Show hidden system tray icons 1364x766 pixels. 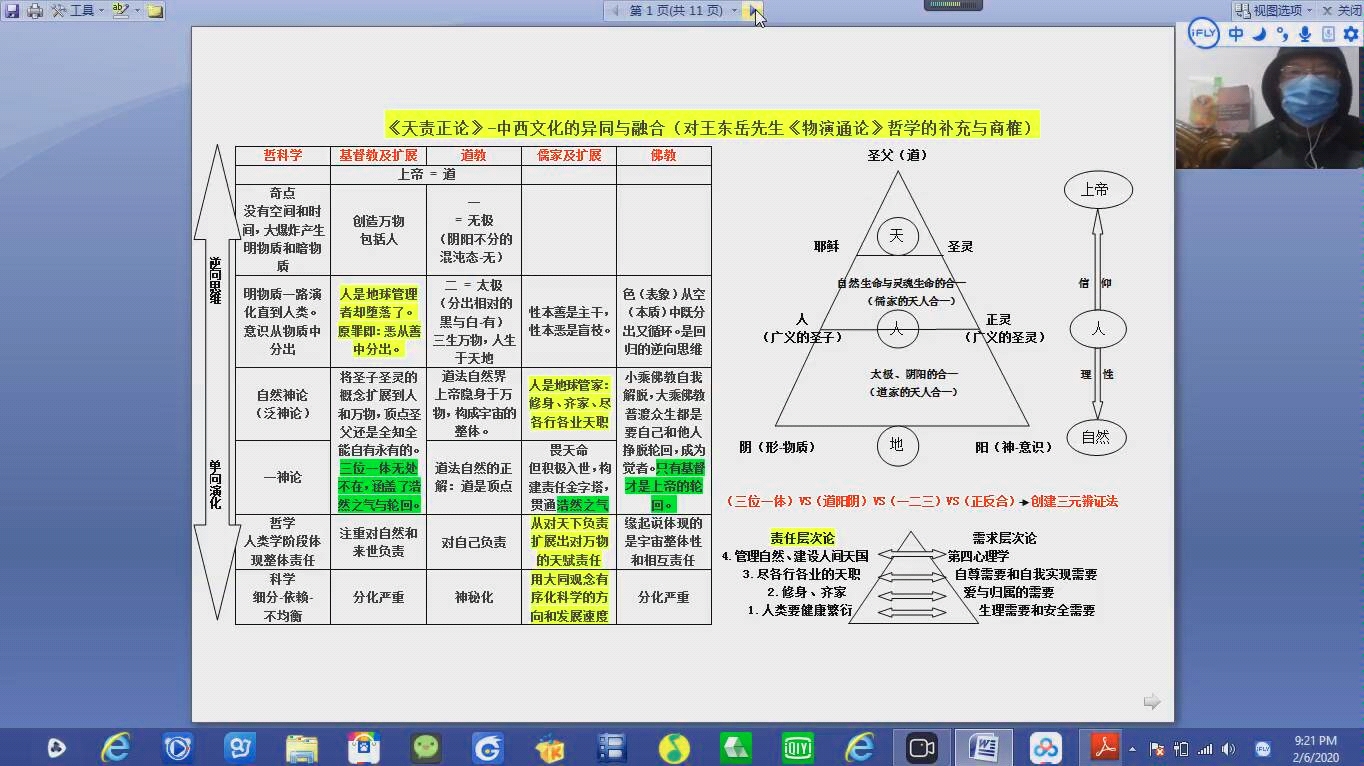[1133, 748]
